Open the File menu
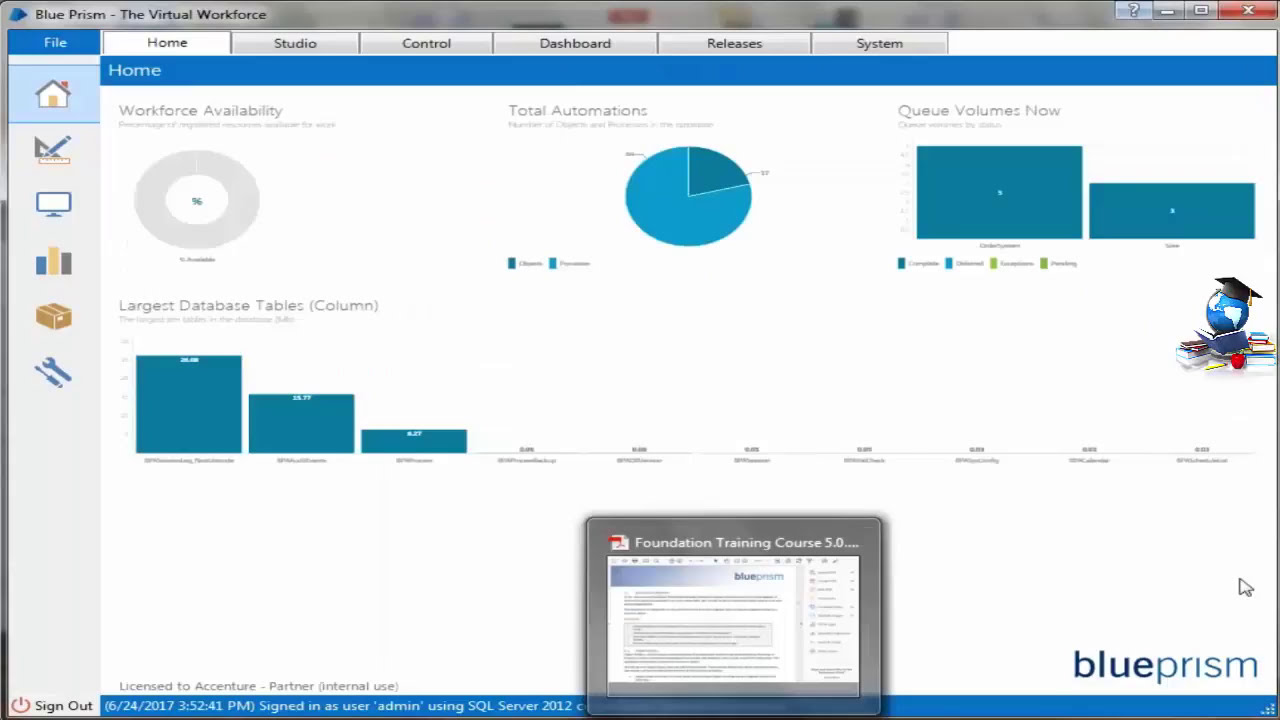Viewport: 1280px width, 720px height. coord(55,43)
